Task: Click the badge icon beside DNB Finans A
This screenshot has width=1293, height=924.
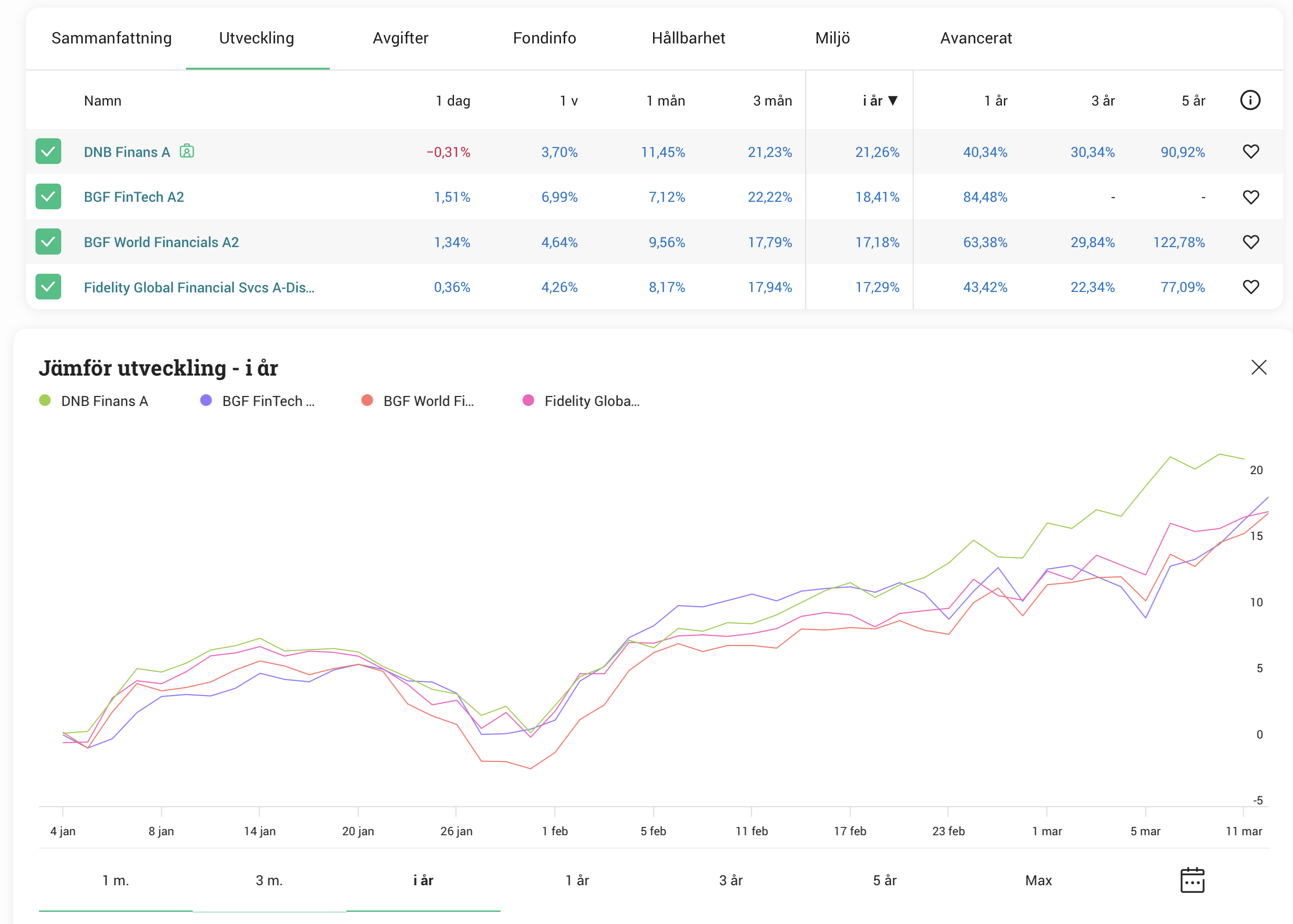Action: pos(186,151)
